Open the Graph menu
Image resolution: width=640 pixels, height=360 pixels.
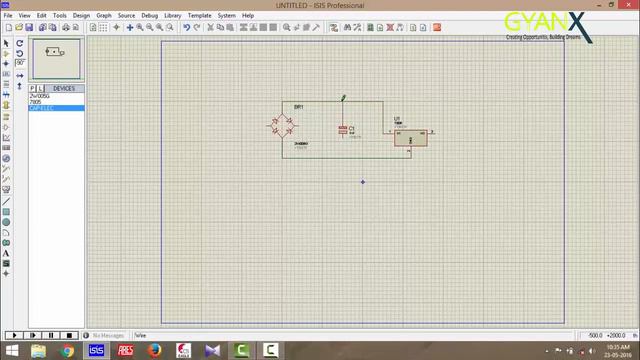point(104,16)
